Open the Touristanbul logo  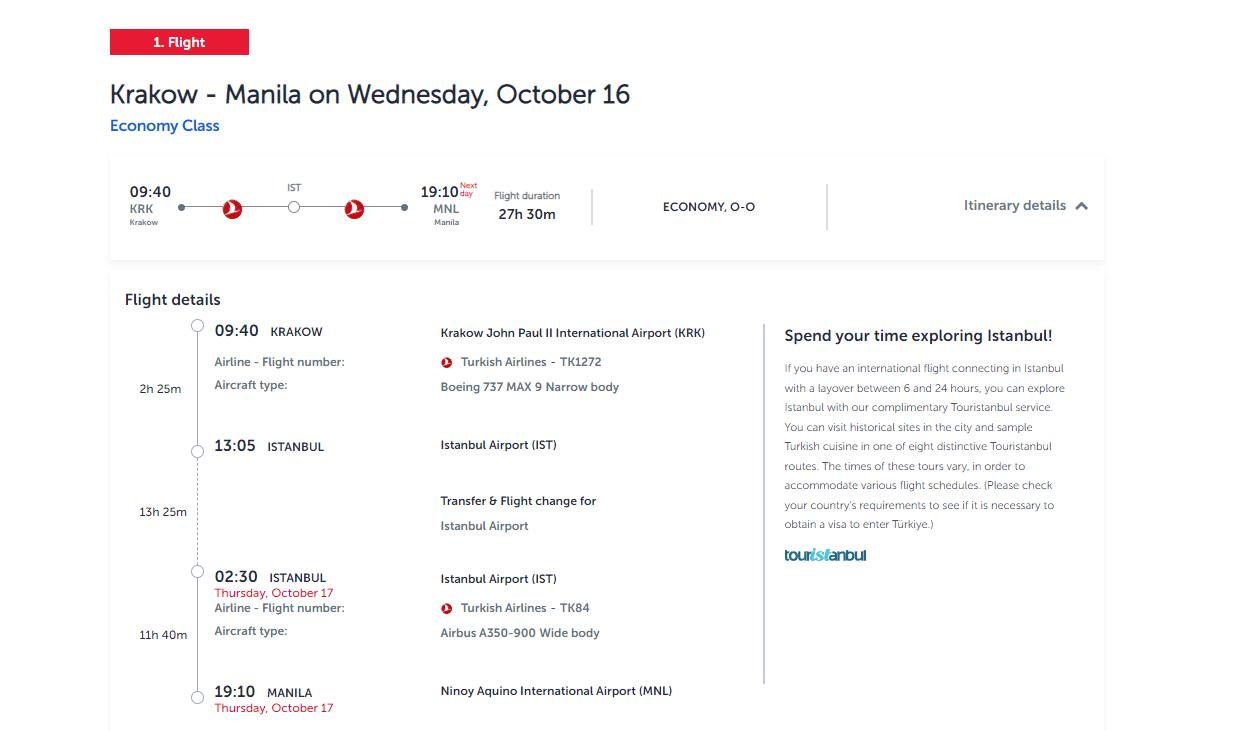coord(825,555)
